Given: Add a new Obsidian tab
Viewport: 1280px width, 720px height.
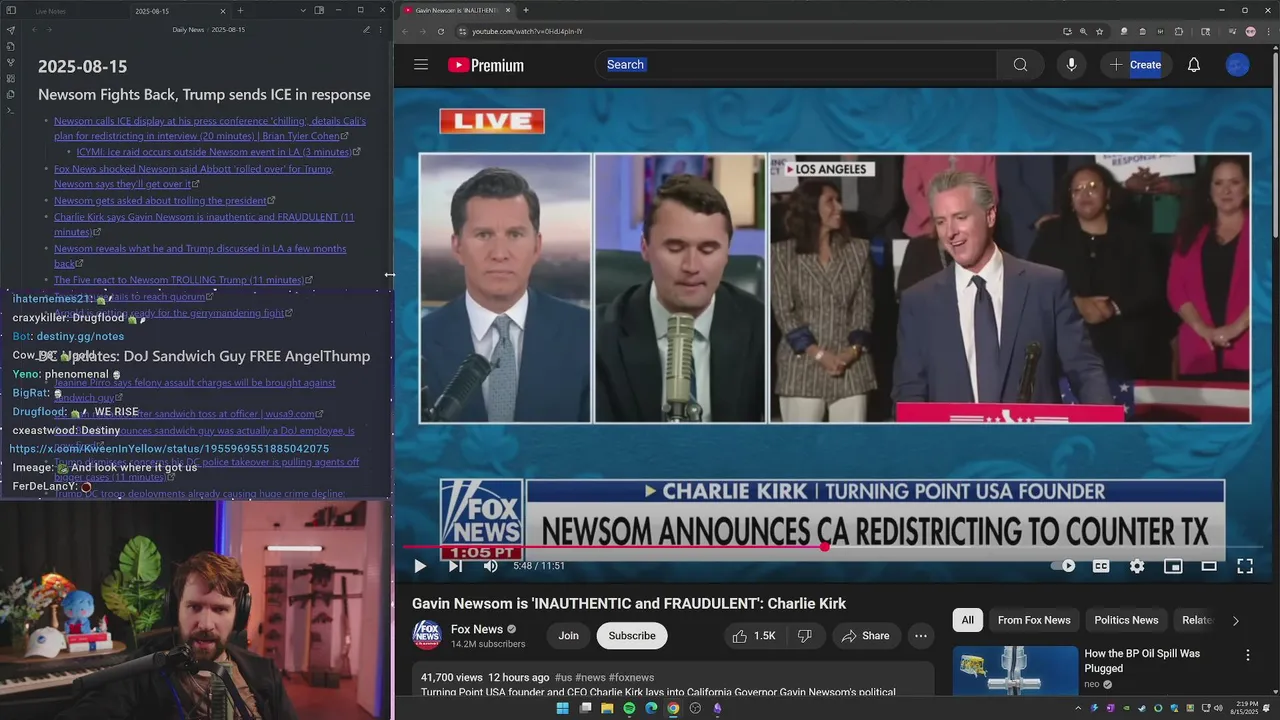Looking at the screenshot, I should [240, 10].
